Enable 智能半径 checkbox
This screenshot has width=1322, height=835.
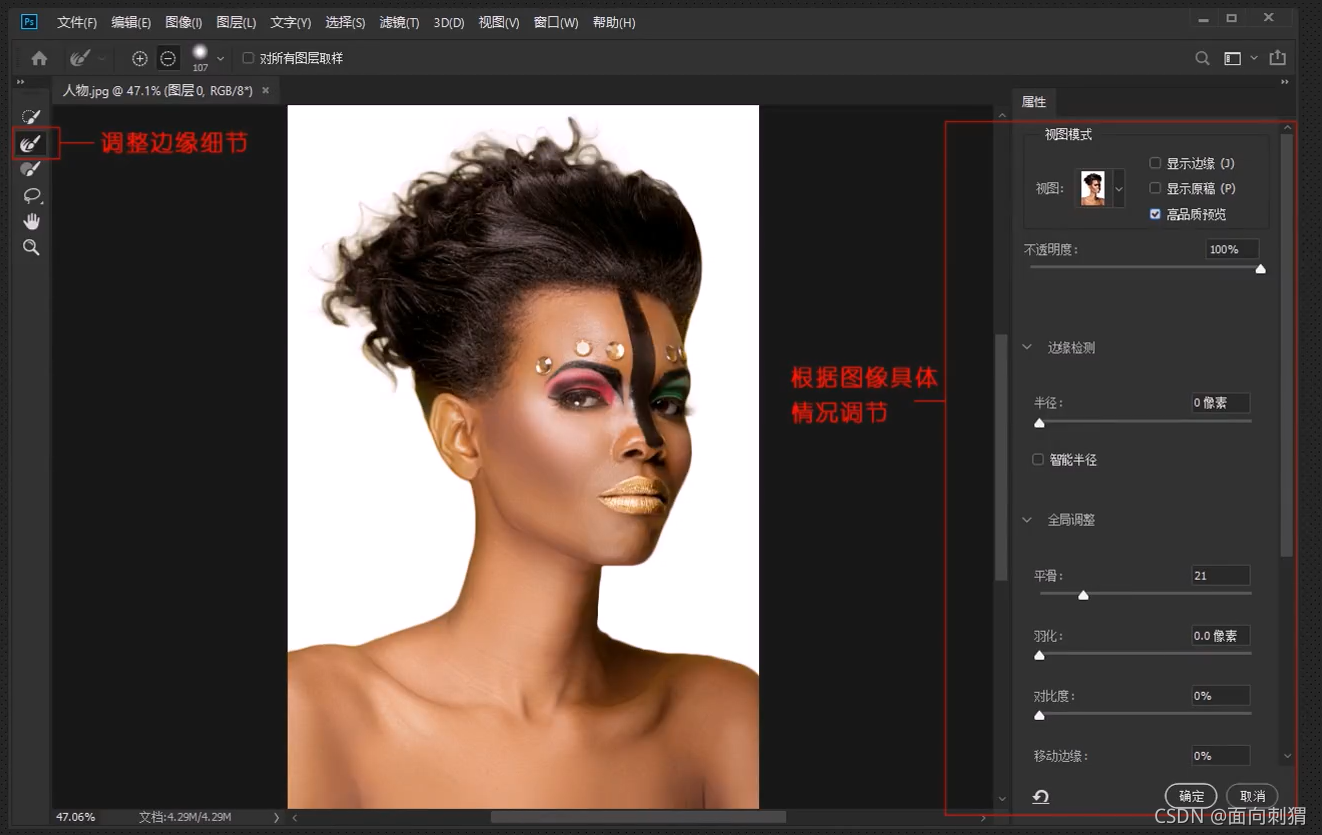[1038, 459]
